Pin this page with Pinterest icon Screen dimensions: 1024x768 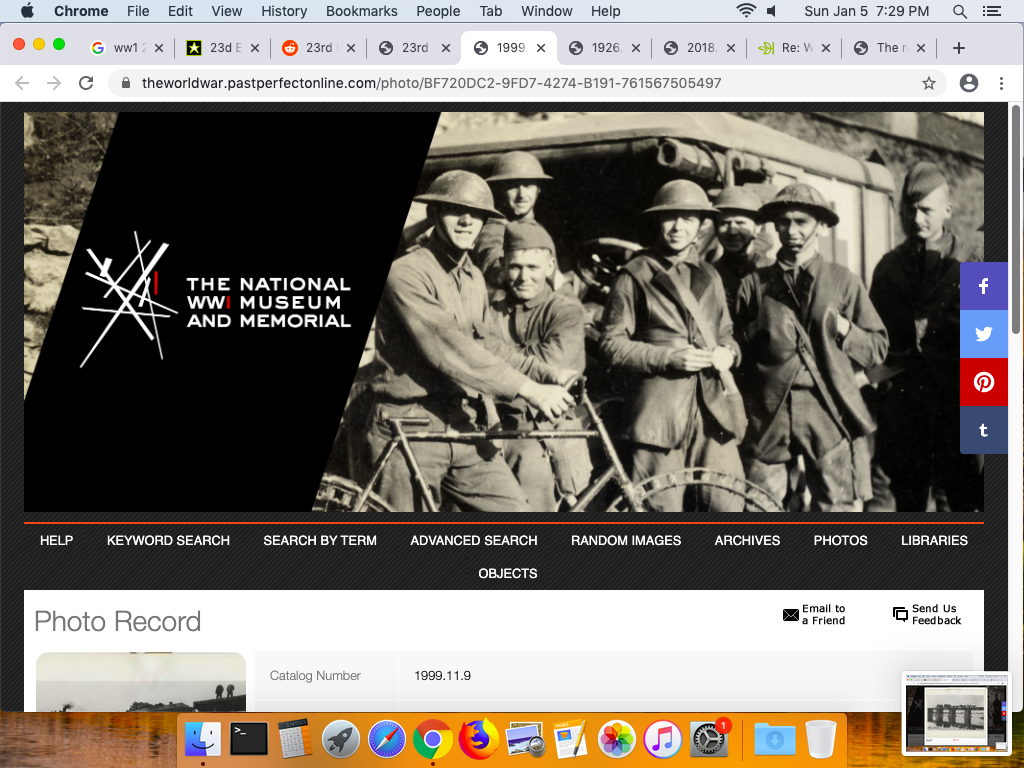point(984,382)
